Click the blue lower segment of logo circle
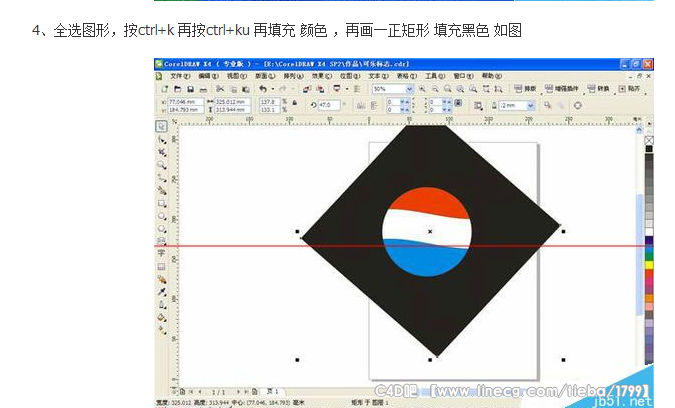The image size is (675, 408). 426,260
